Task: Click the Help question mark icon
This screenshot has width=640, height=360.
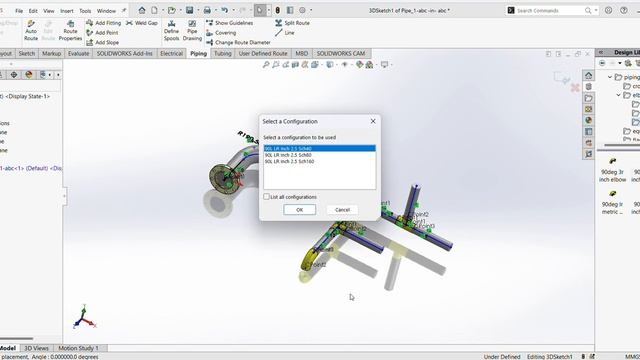Action: coord(624,11)
